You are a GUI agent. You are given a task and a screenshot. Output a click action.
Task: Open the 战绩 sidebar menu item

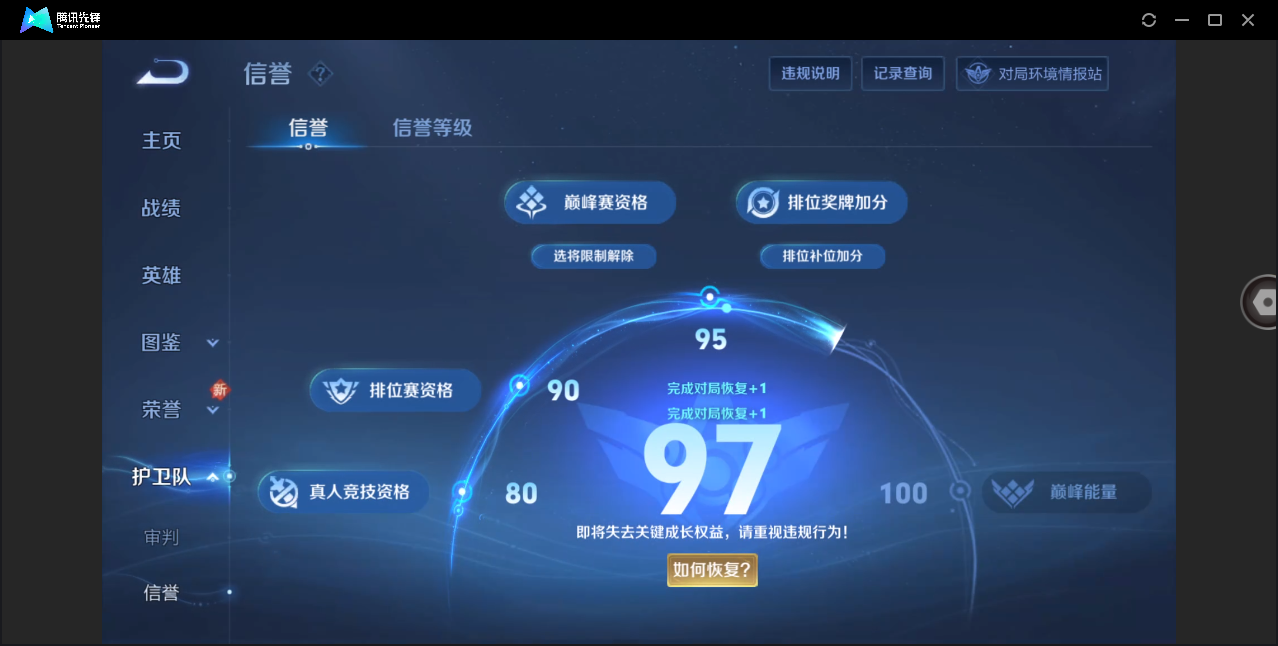click(161, 208)
